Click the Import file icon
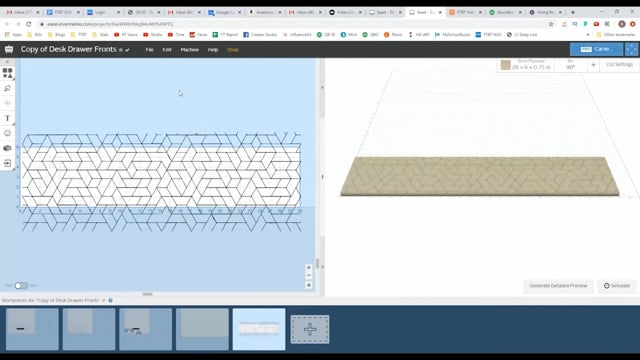Screen dimensions: 640x360 (x=7, y=163)
